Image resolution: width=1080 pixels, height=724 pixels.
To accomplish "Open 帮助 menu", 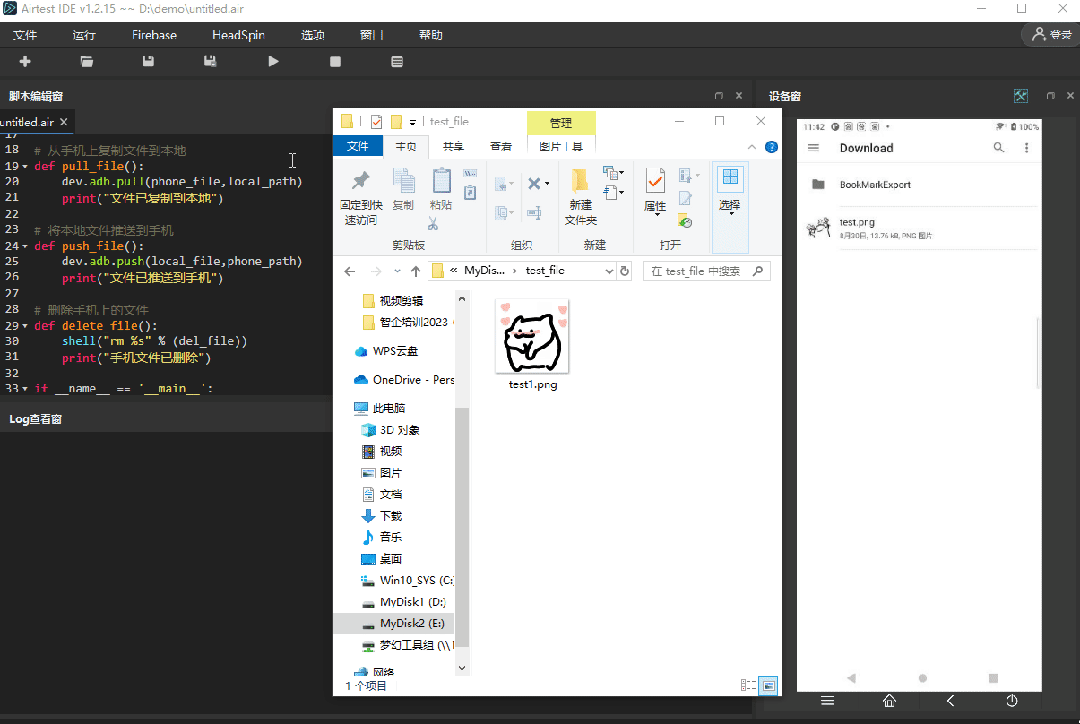I will coord(430,35).
